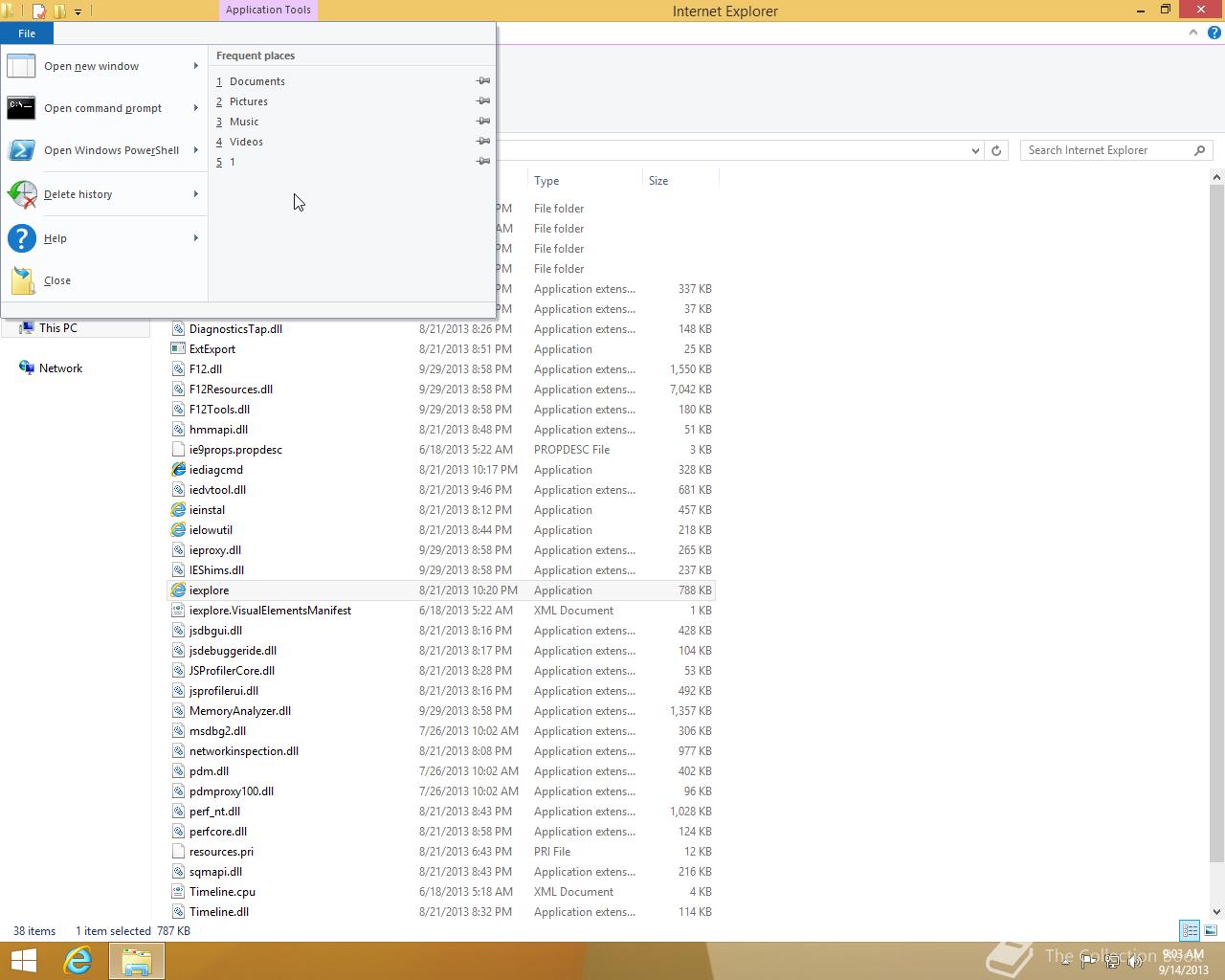Click the Open new window icon
The width and height of the screenshot is (1225, 980).
pos(21,66)
